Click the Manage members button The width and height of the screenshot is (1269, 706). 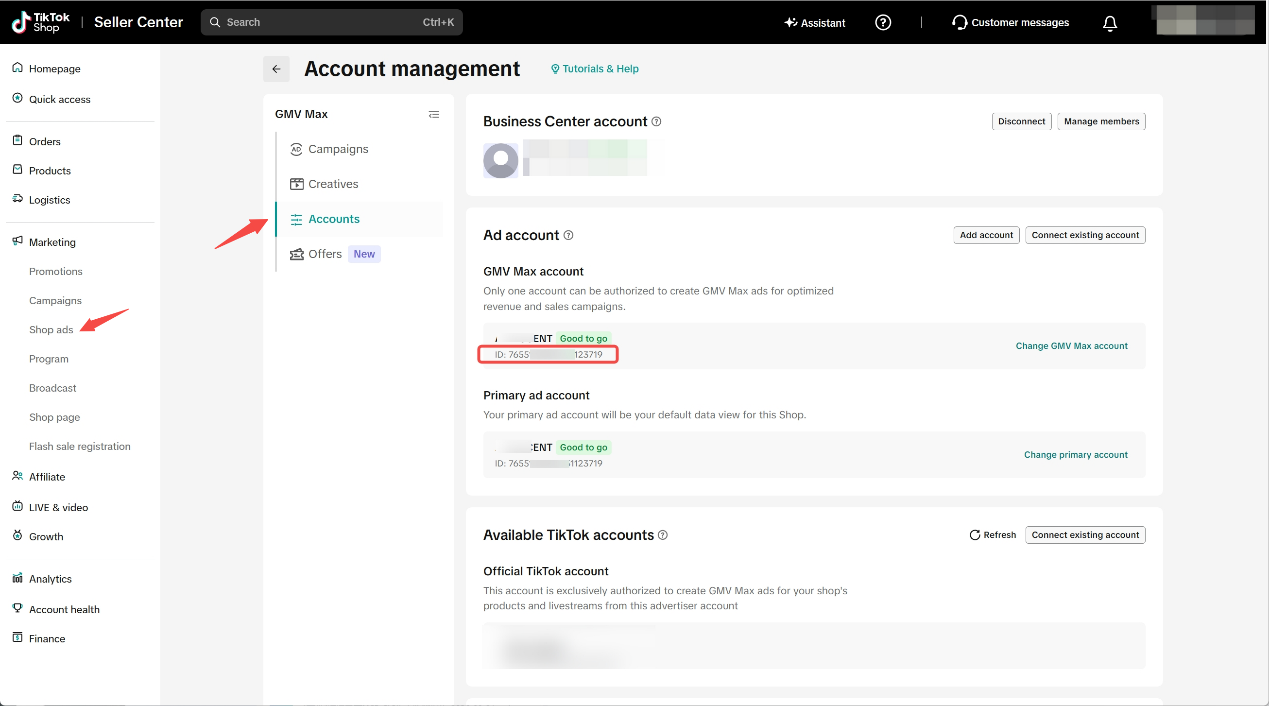[1101, 121]
